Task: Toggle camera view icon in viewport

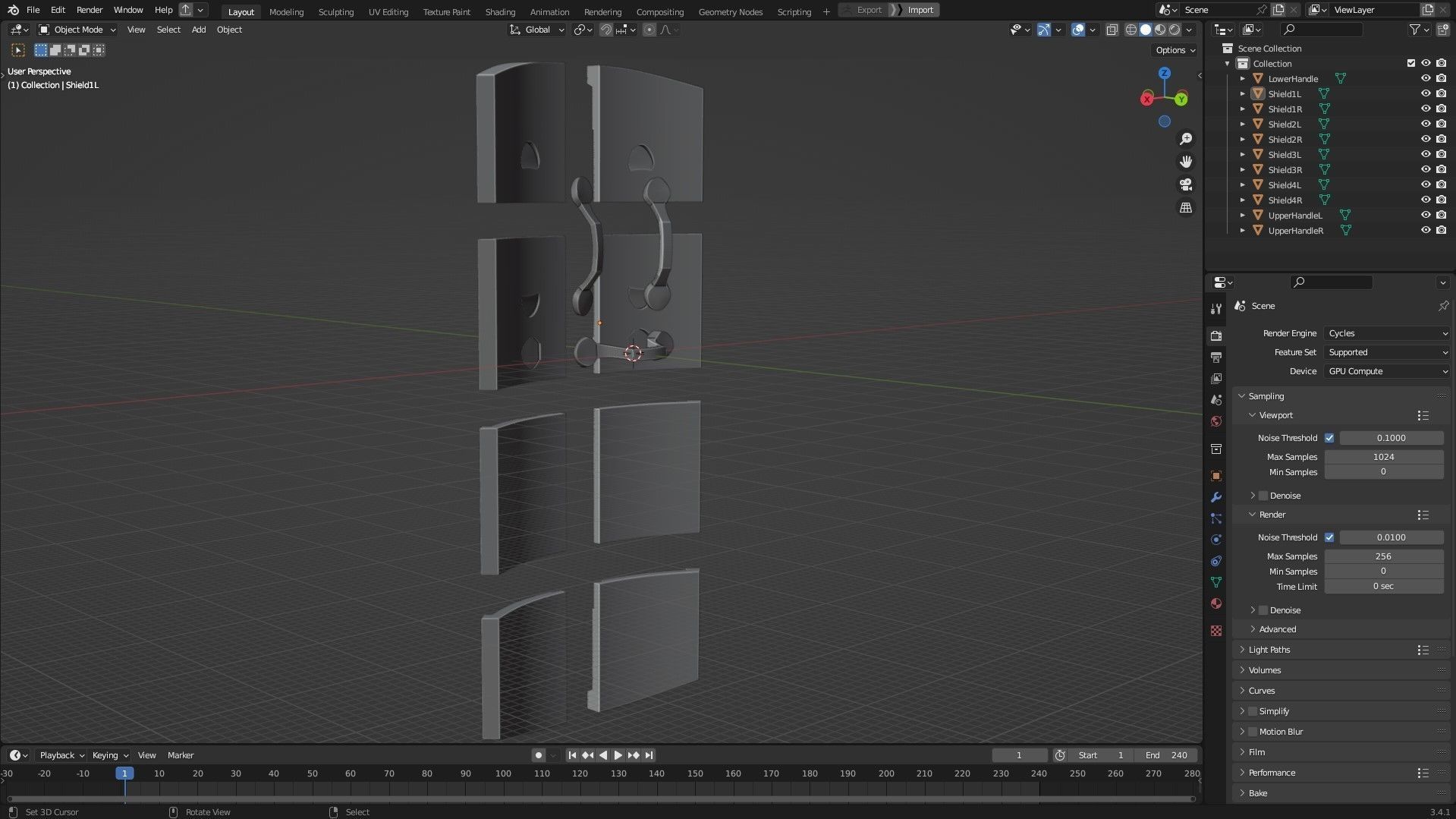Action: (1185, 184)
